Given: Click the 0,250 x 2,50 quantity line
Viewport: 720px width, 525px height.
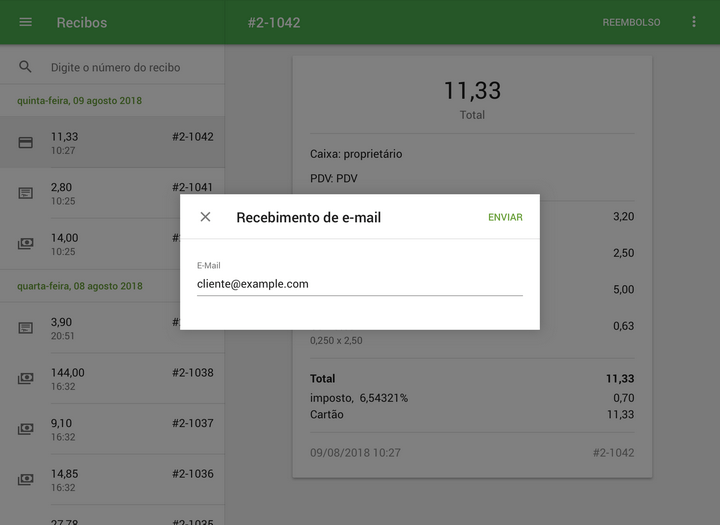Looking at the screenshot, I should point(336,341).
